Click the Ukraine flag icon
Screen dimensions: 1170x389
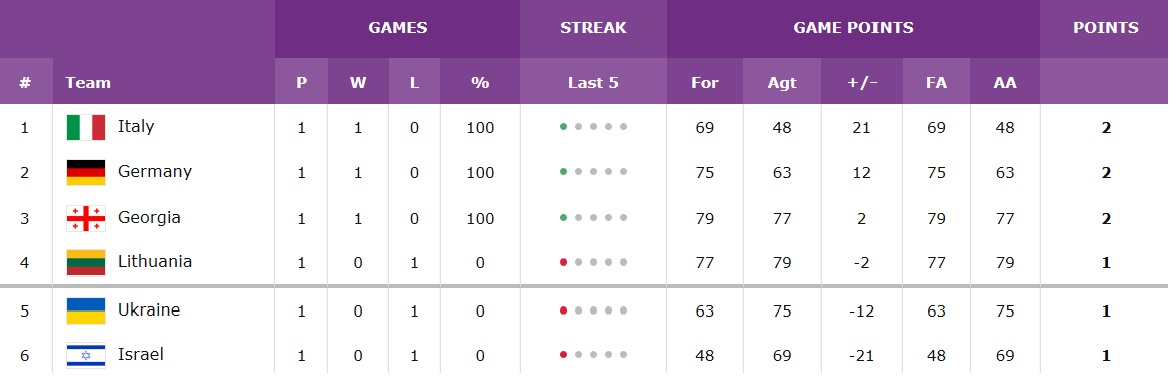point(86,311)
